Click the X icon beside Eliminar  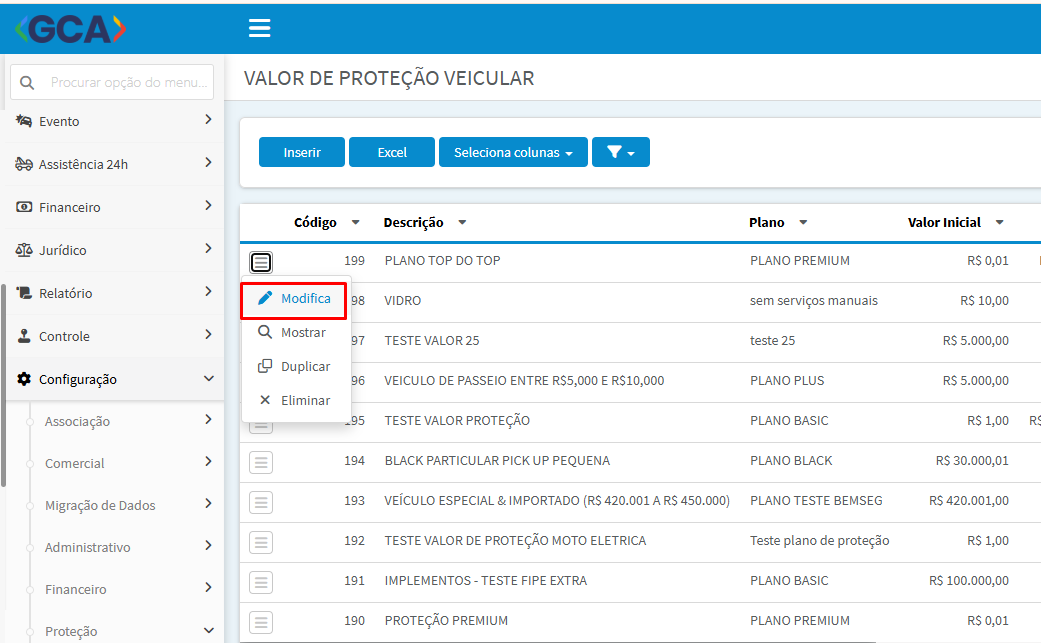tap(265, 399)
